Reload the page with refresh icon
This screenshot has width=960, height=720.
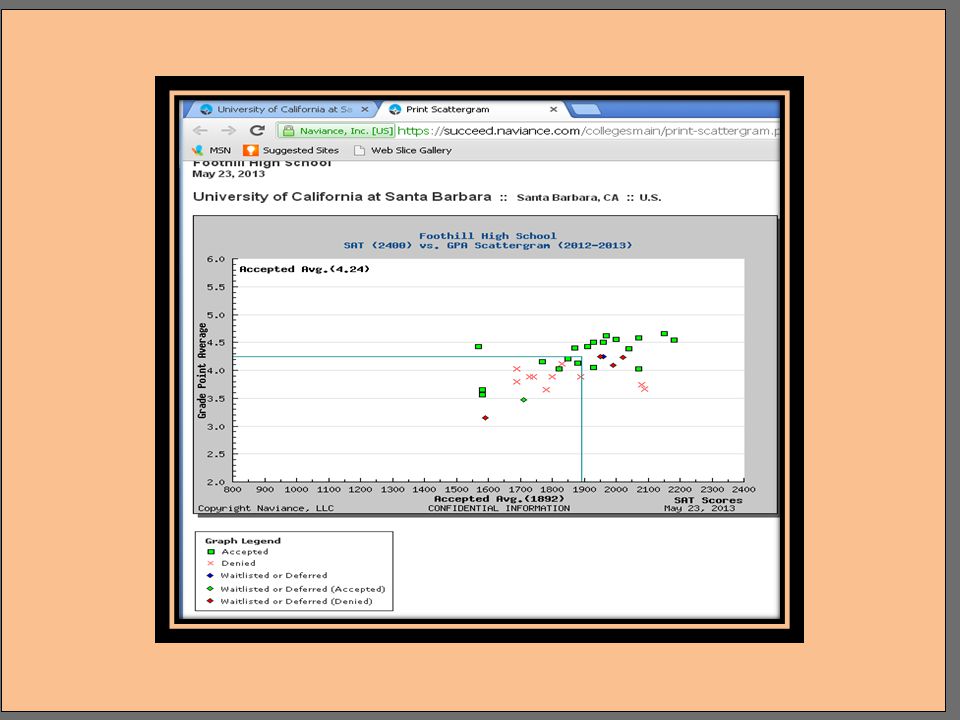[x=257, y=130]
